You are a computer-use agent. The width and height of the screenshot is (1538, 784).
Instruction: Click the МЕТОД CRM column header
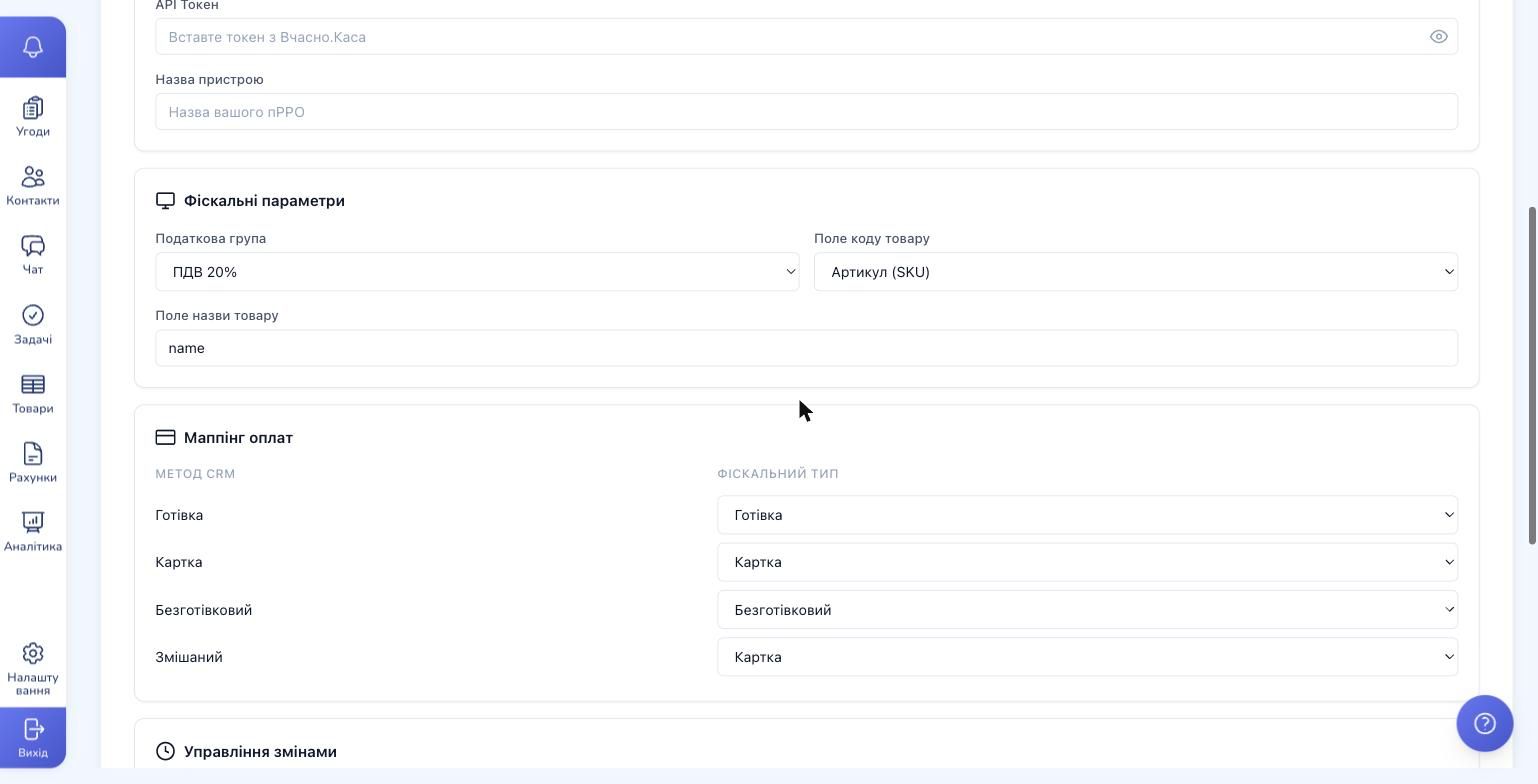tap(195, 474)
